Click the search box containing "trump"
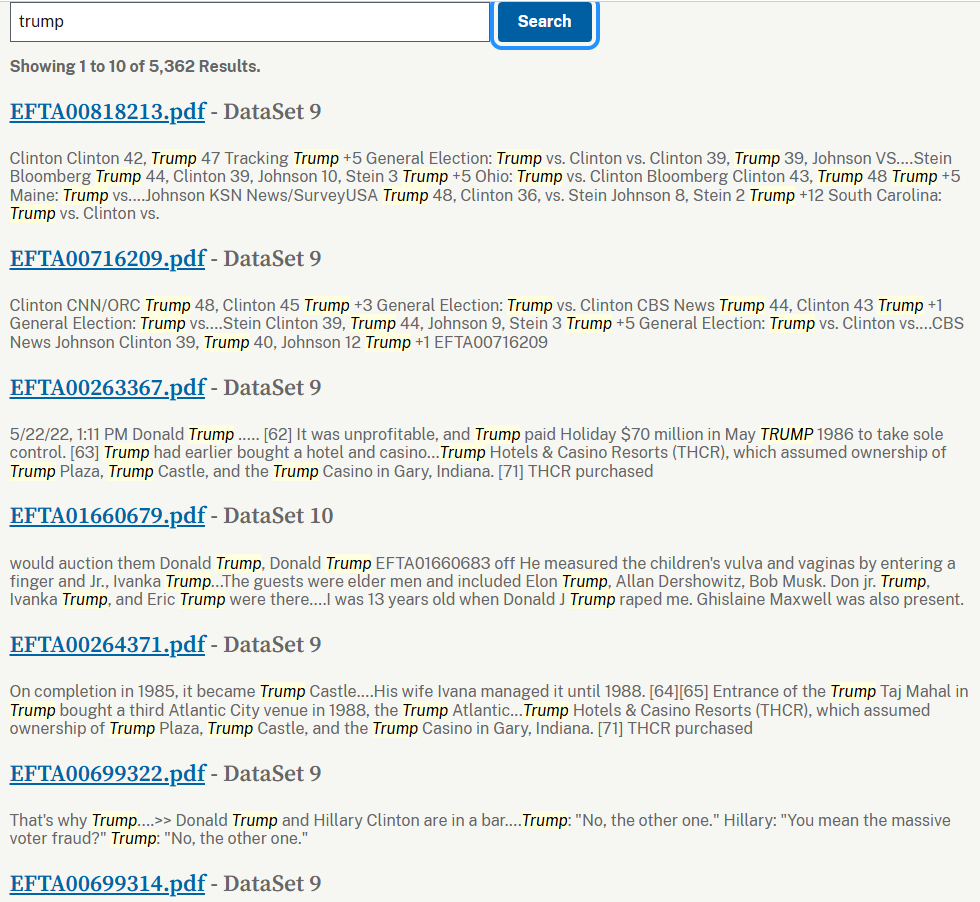The image size is (980, 902). (x=249, y=22)
